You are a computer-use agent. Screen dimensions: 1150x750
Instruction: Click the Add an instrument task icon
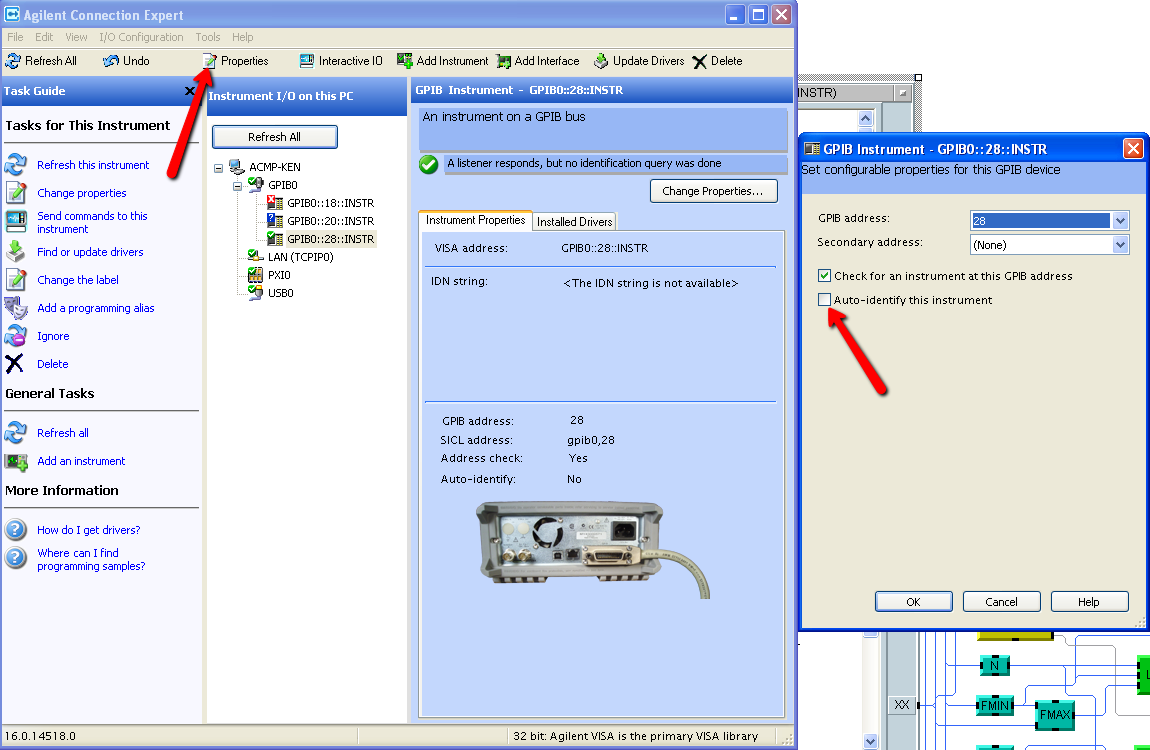tap(15, 461)
